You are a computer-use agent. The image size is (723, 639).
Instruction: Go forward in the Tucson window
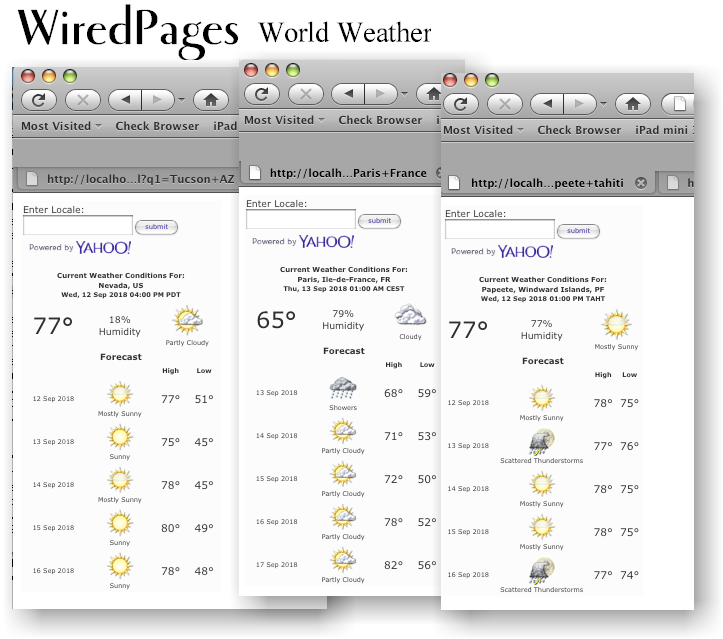click(158, 100)
